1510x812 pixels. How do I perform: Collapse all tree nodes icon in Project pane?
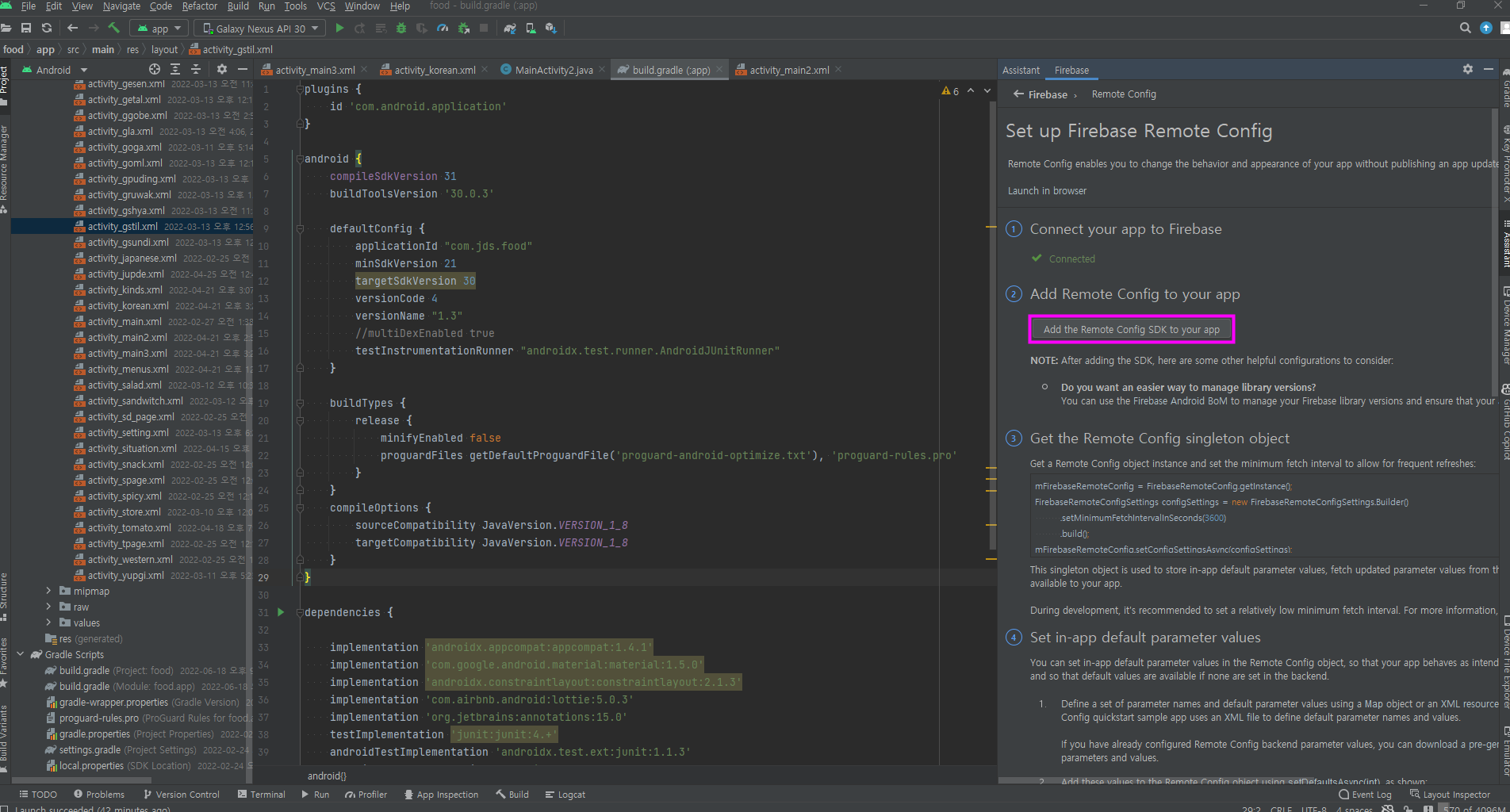pos(196,70)
